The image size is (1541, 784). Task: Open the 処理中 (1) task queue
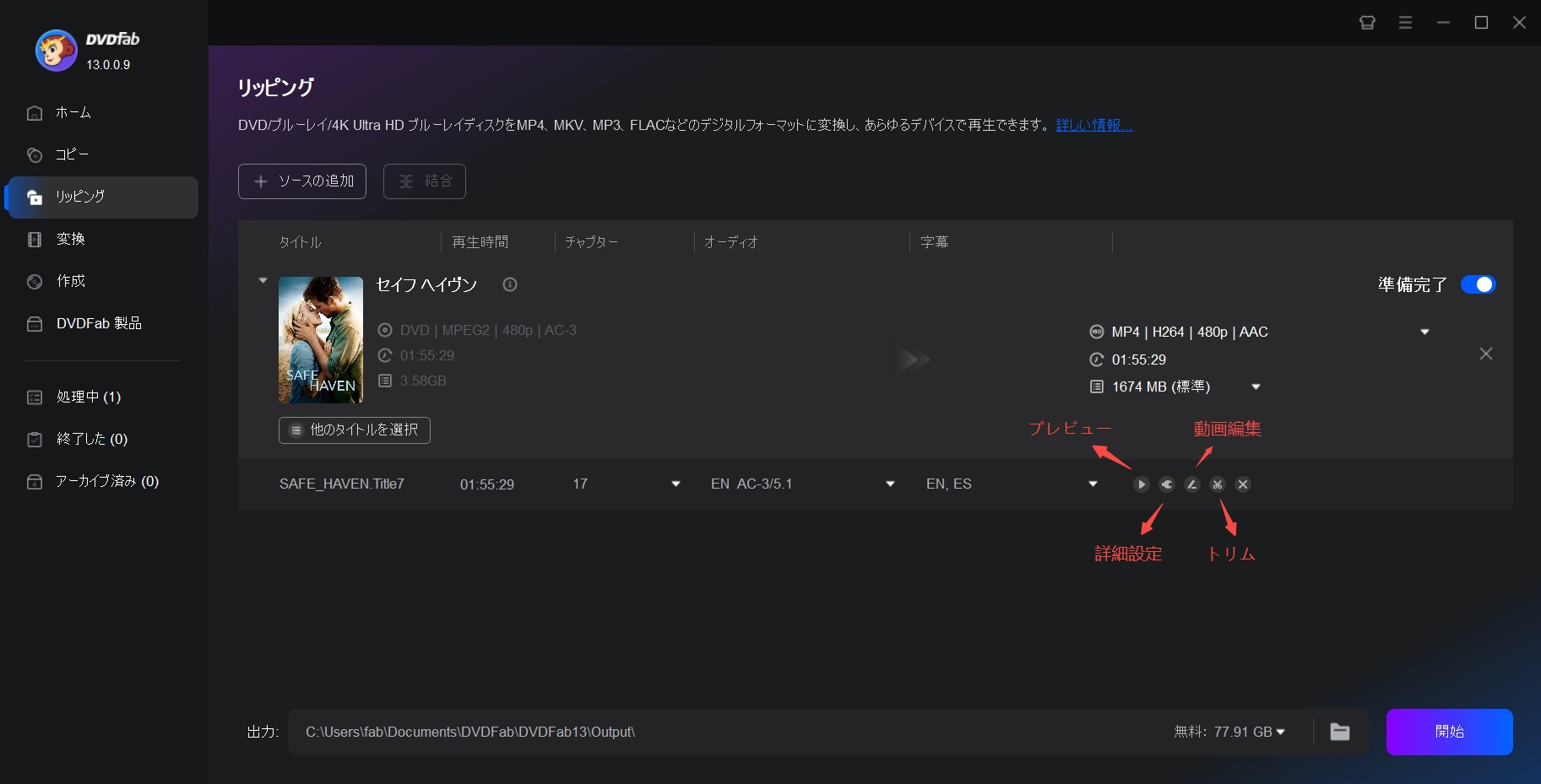[89, 397]
